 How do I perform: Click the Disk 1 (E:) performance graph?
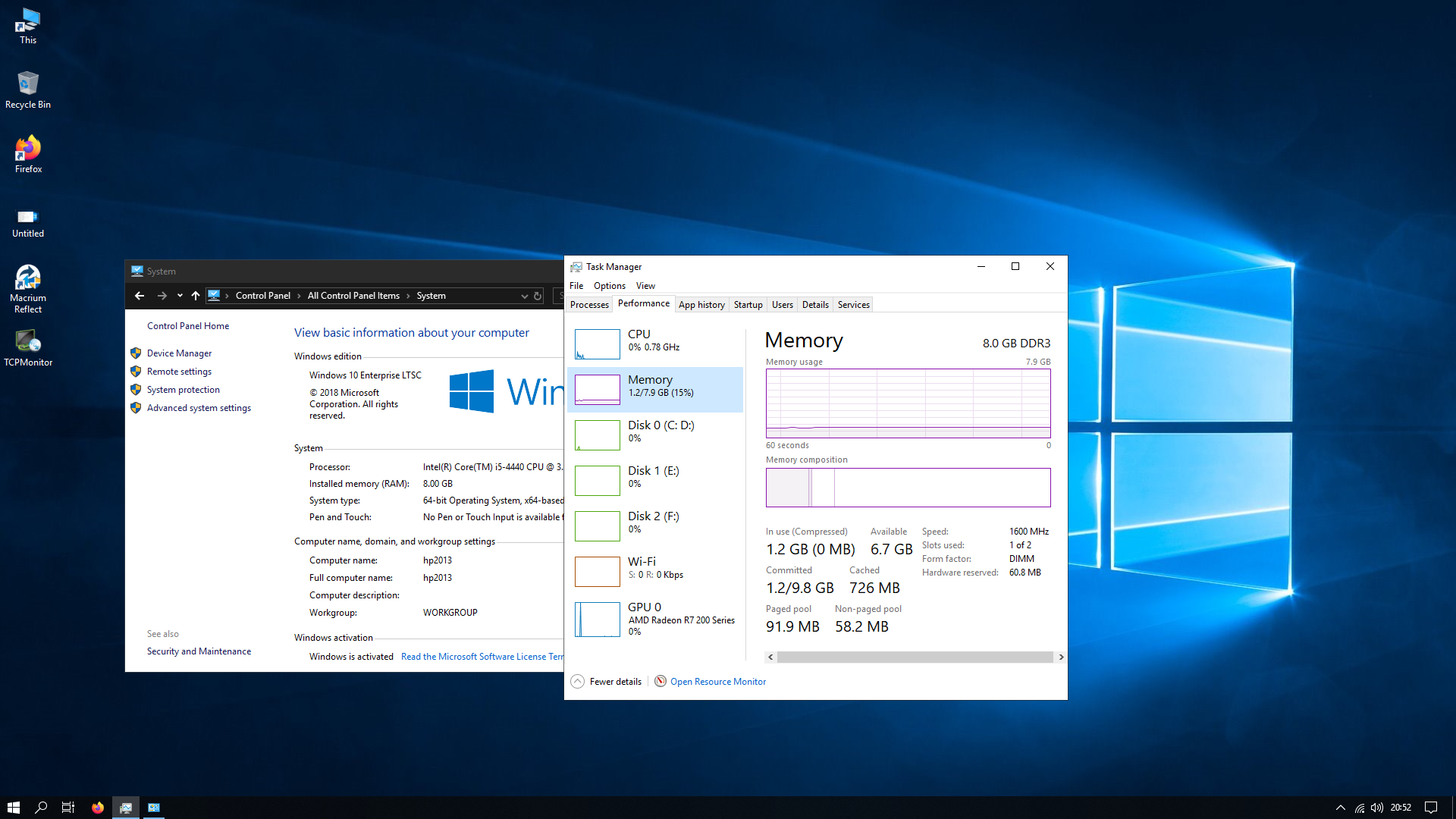[x=596, y=481]
